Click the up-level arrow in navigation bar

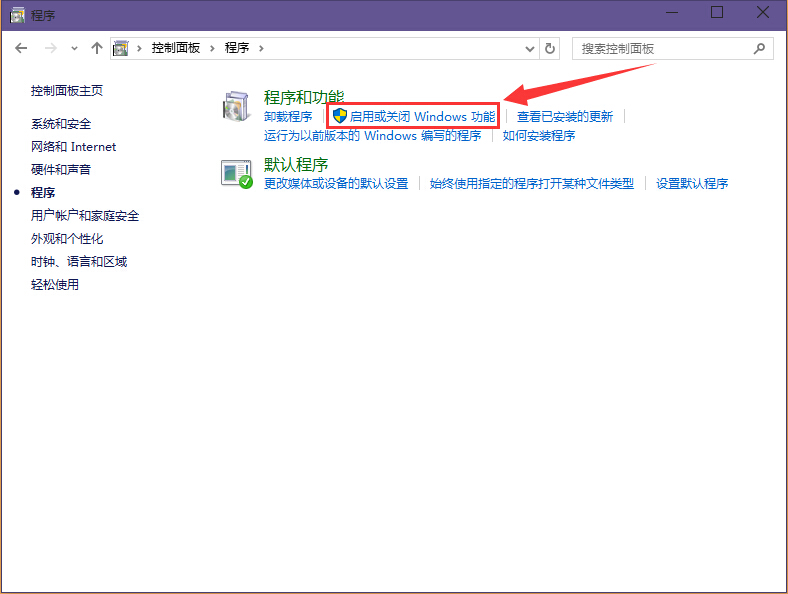click(x=97, y=48)
